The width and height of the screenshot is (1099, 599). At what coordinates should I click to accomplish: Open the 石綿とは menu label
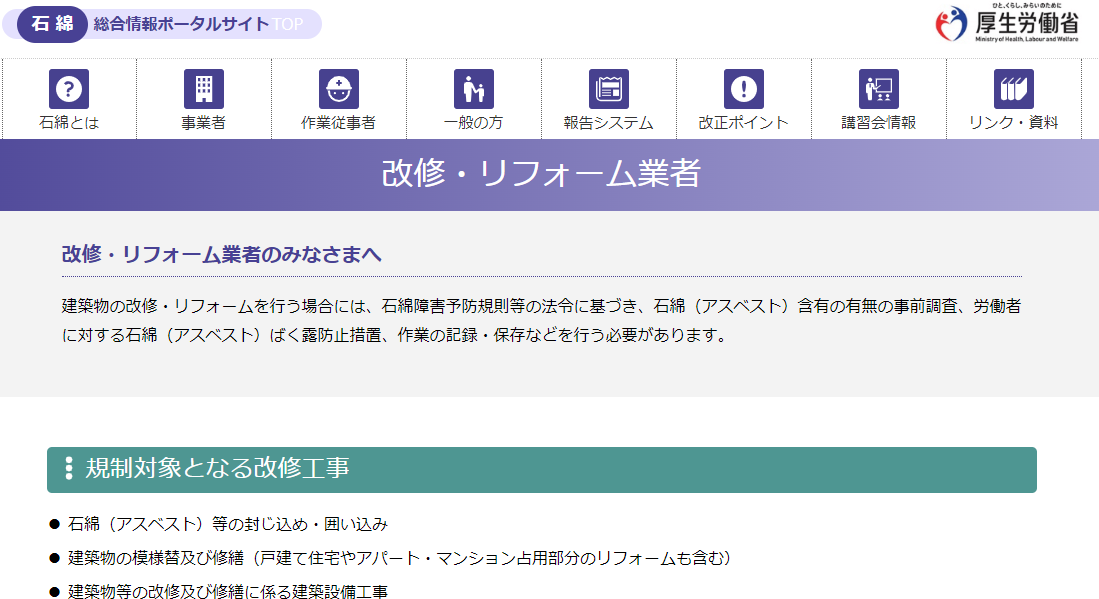(x=69, y=123)
